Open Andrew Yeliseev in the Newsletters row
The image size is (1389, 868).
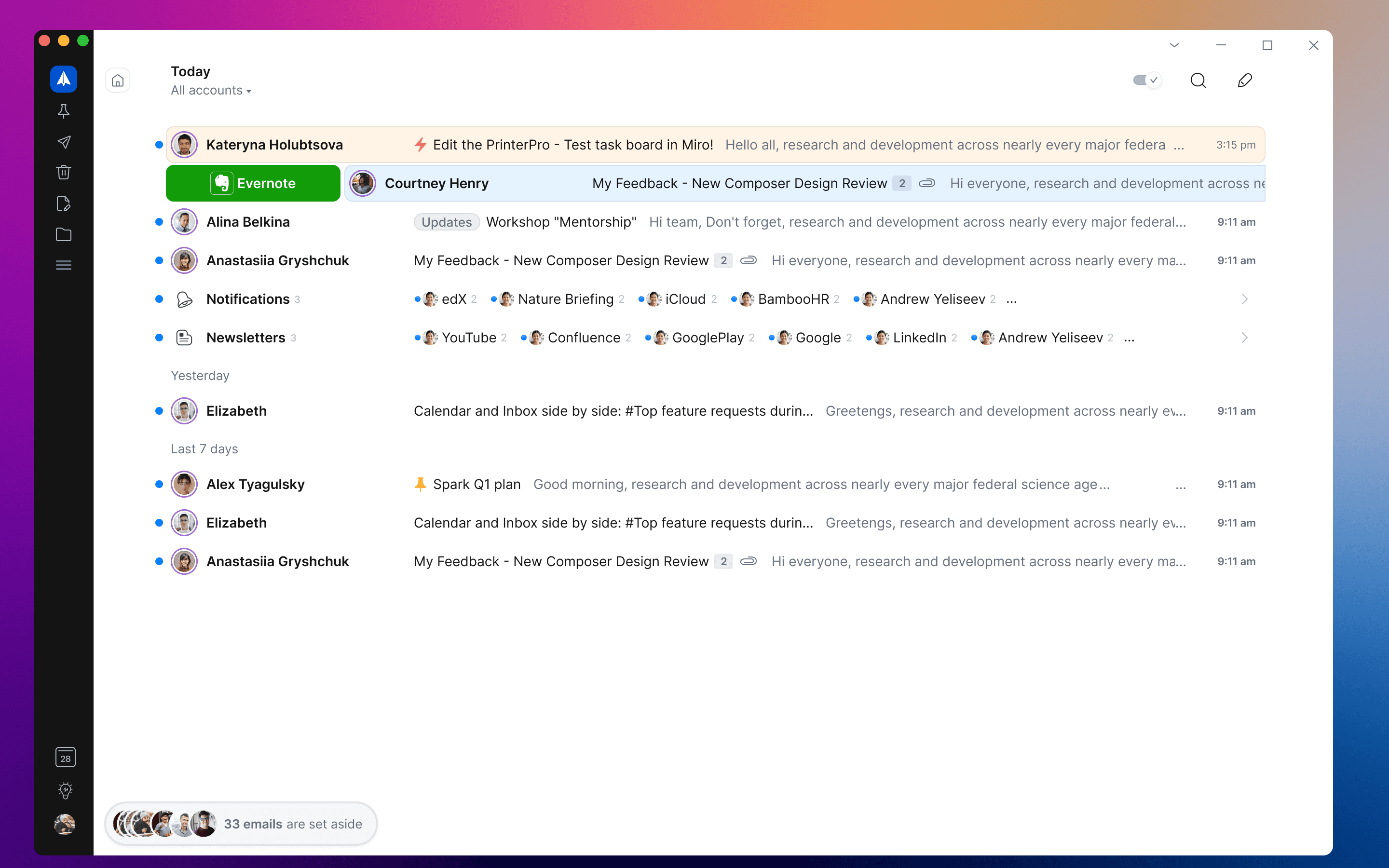[1043, 338]
